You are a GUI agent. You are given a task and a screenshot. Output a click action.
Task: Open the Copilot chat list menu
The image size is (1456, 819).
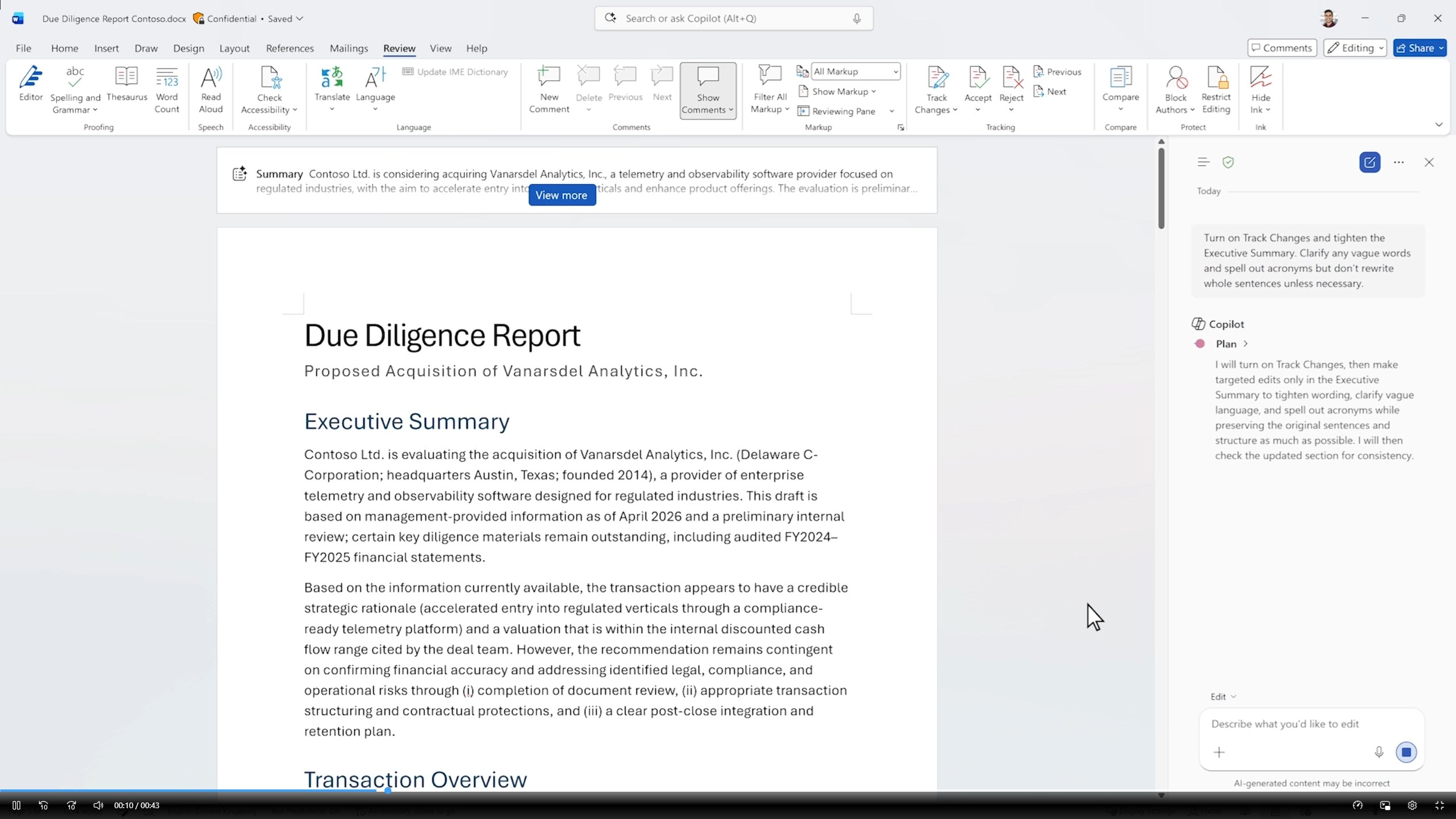(1203, 162)
